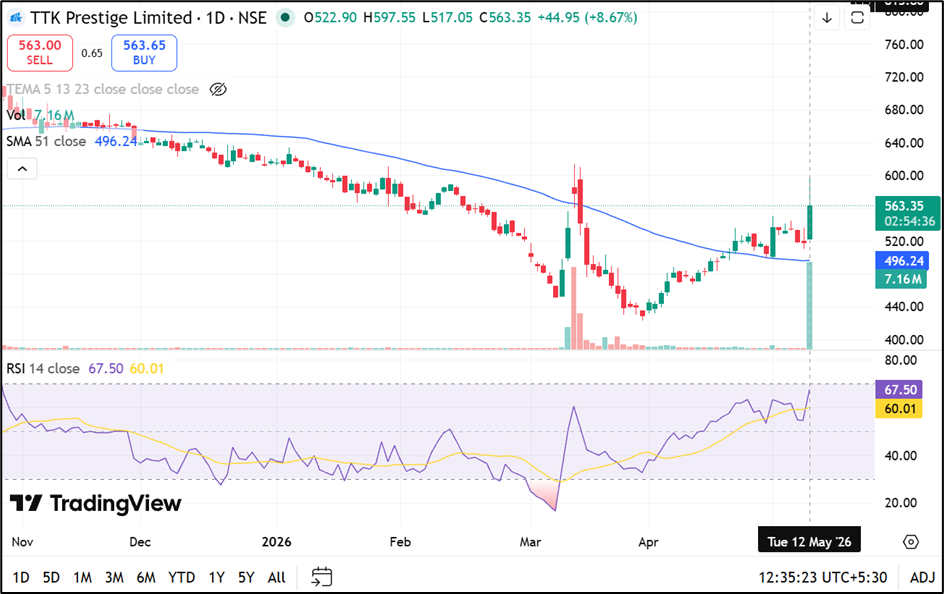
Task: Click the TTK Prestige symbol logo icon
Action: pyautogui.click(x=16, y=18)
